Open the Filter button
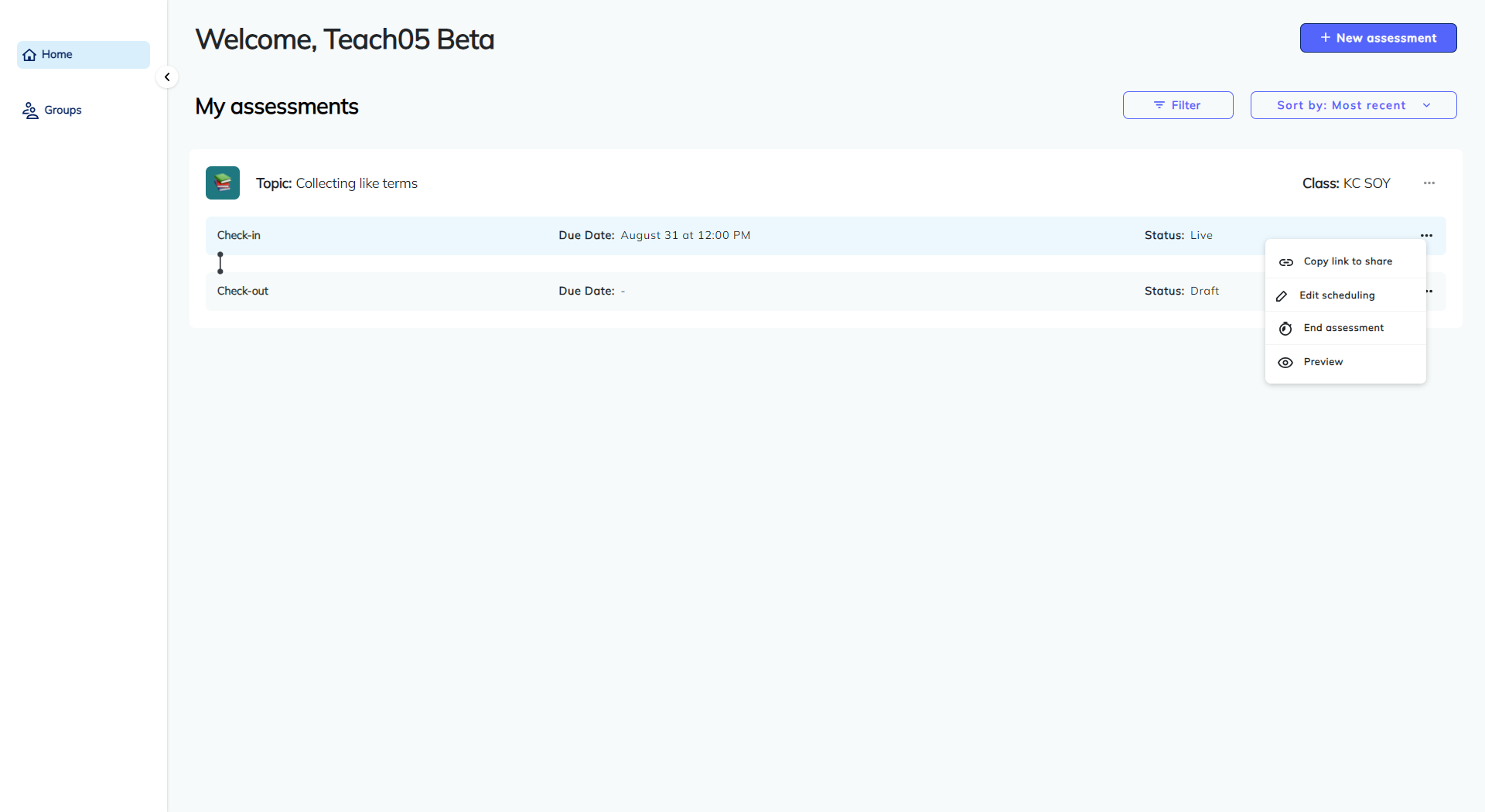1485x812 pixels. click(x=1178, y=105)
